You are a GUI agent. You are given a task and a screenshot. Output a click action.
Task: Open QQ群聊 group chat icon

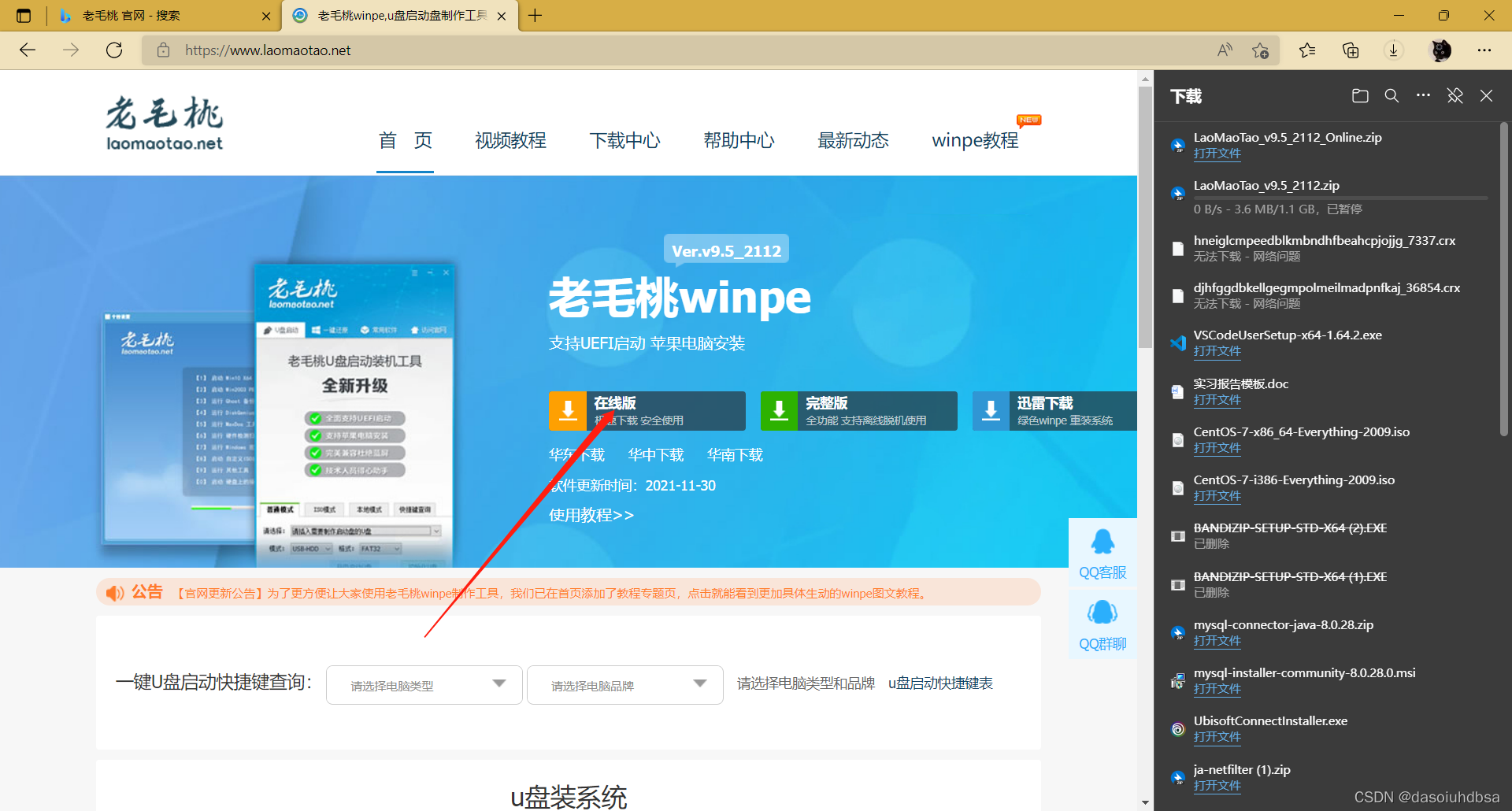coord(1102,625)
